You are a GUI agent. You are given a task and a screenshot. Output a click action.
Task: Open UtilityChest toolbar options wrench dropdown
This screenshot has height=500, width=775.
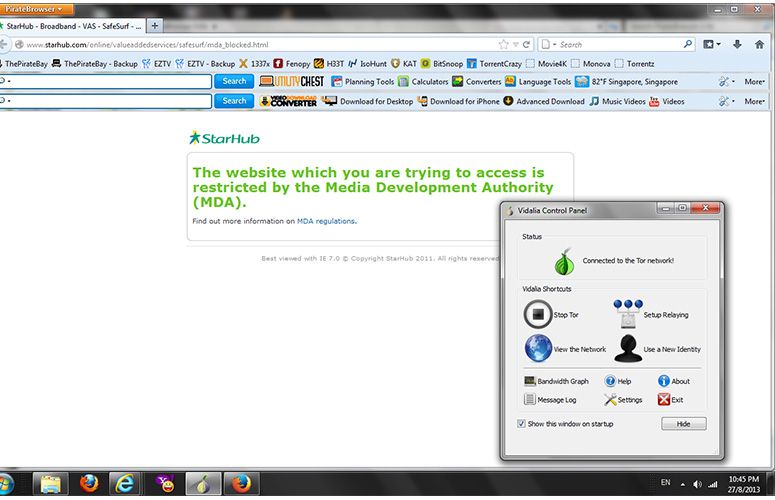tap(727, 82)
